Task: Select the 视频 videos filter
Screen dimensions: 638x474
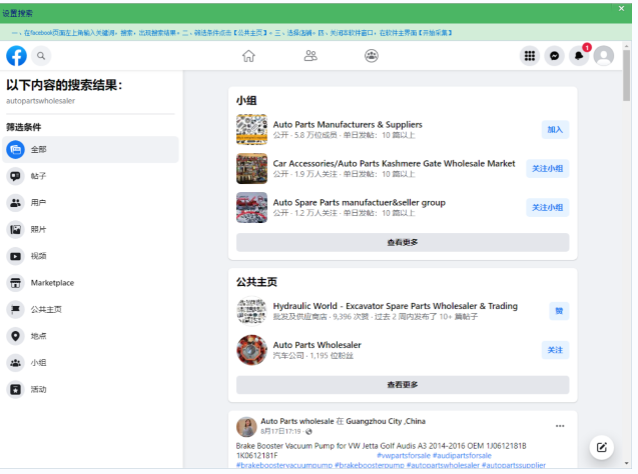Action: click(90, 256)
